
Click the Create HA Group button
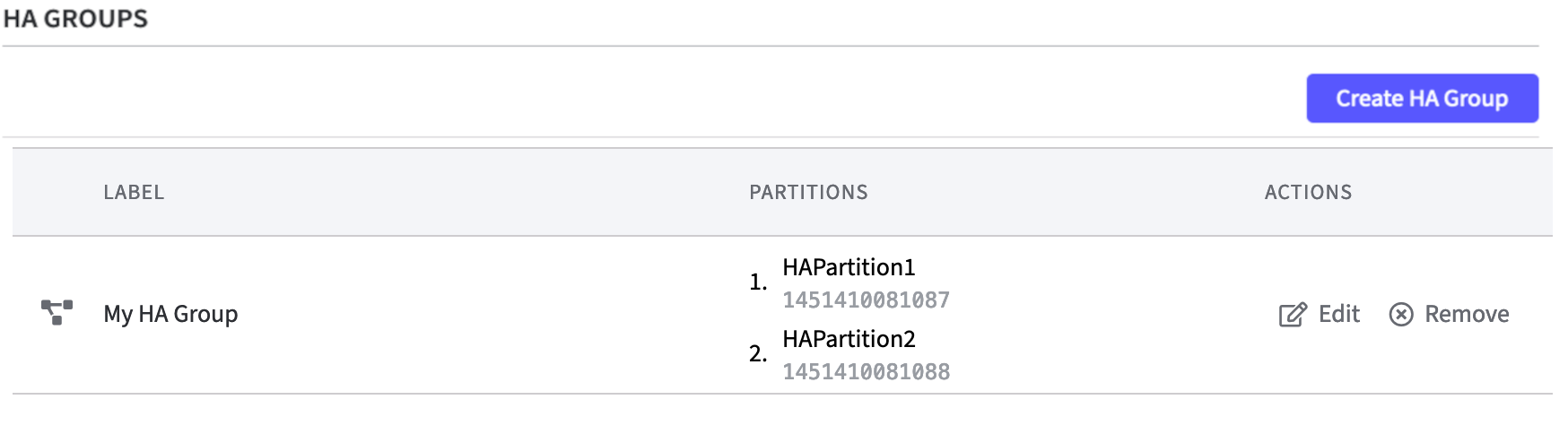click(x=1422, y=99)
